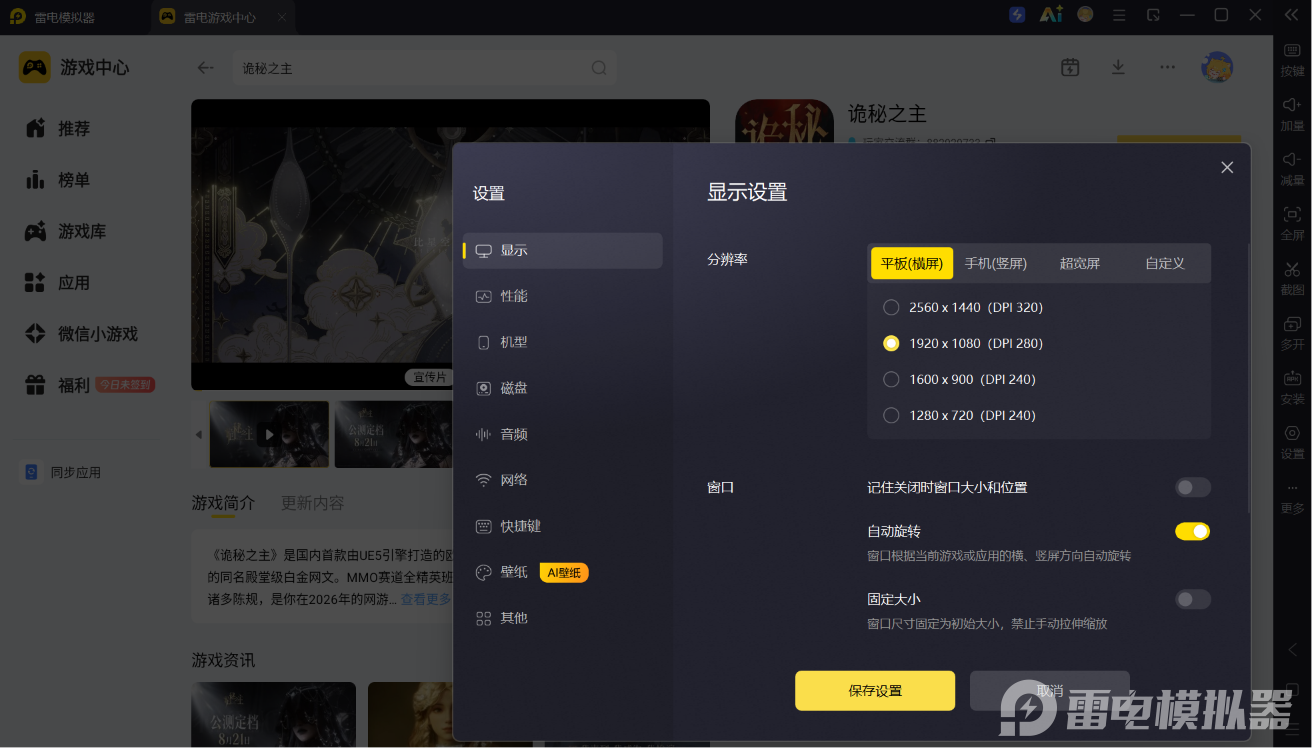The image size is (1312, 748).
Task: Open 榜单 rankings page
Action: pyautogui.click(x=58, y=180)
